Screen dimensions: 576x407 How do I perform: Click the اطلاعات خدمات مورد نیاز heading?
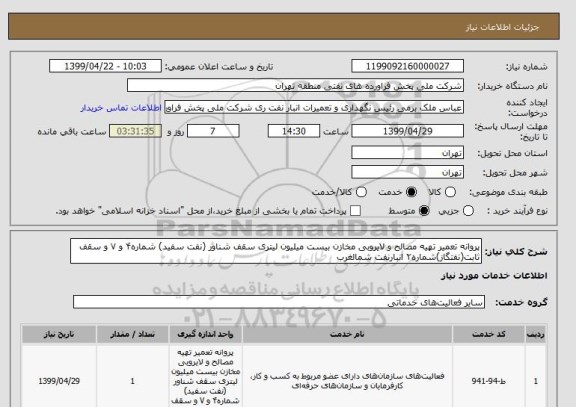pos(494,276)
